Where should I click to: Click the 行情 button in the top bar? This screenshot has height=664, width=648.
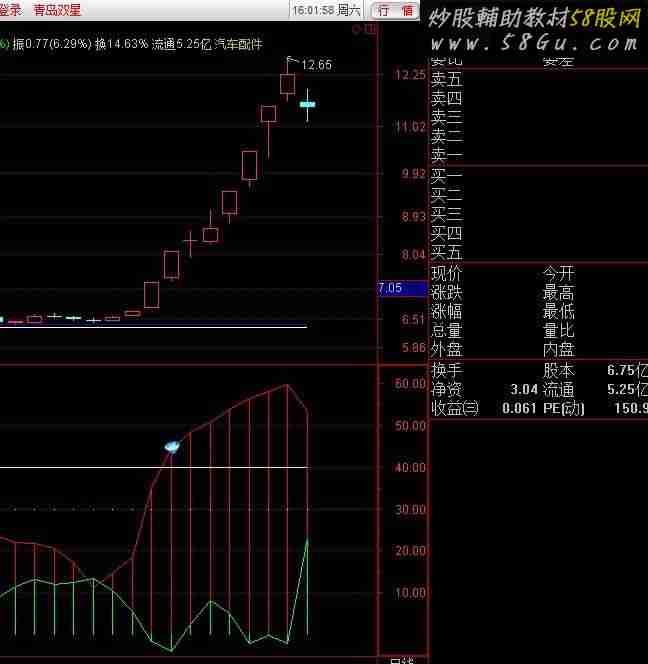pos(395,10)
